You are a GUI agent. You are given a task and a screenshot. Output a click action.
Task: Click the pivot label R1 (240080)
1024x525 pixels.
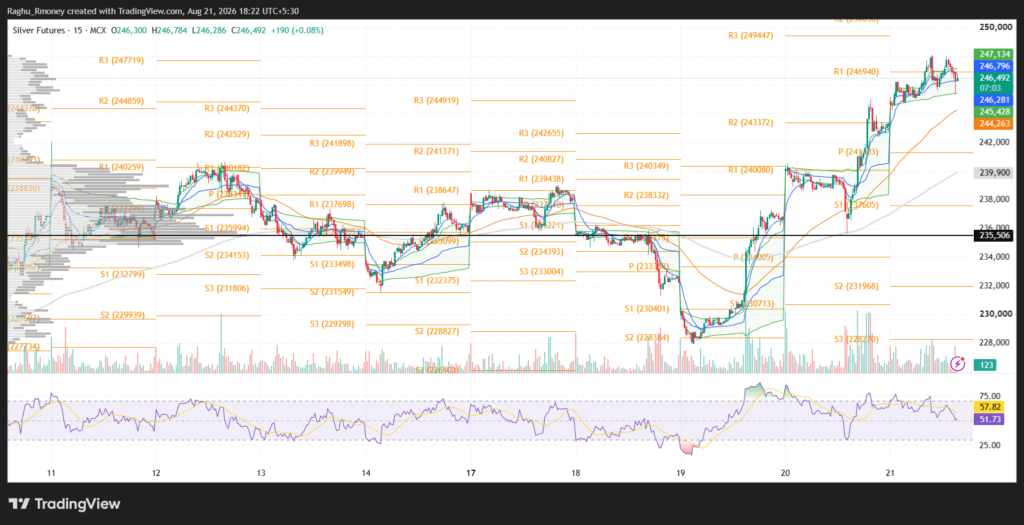[x=751, y=170]
